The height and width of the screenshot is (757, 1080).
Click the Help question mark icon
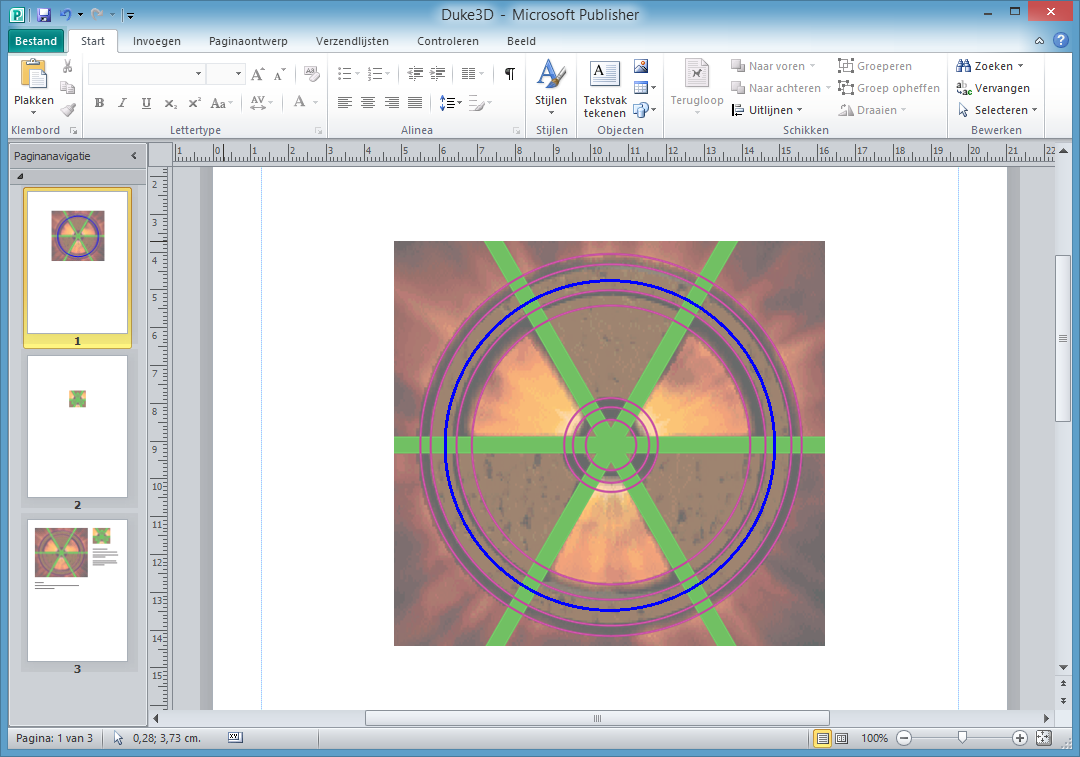1061,40
